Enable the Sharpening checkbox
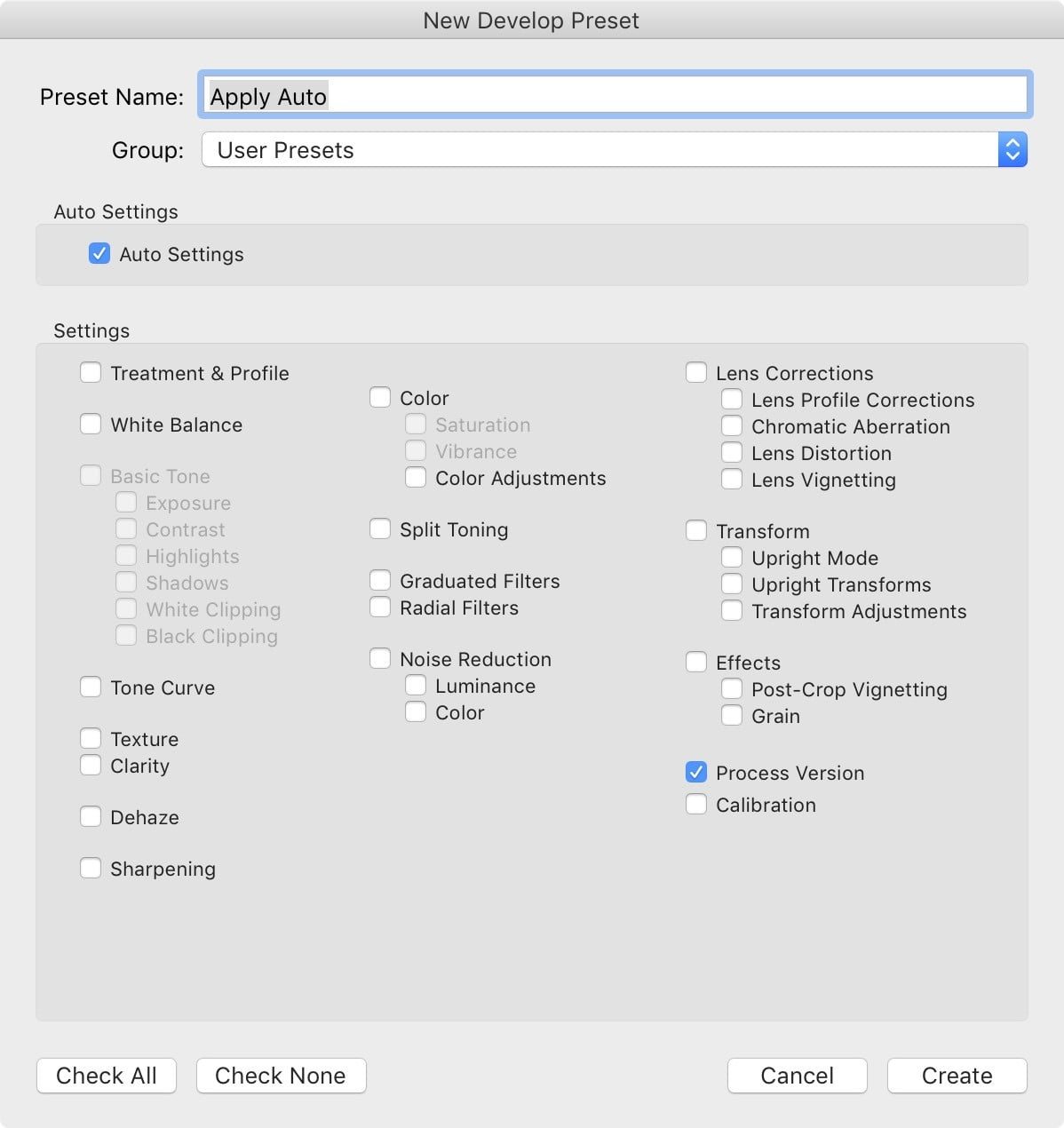Screen dimensions: 1064x1128 pyautogui.click(x=91, y=868)
